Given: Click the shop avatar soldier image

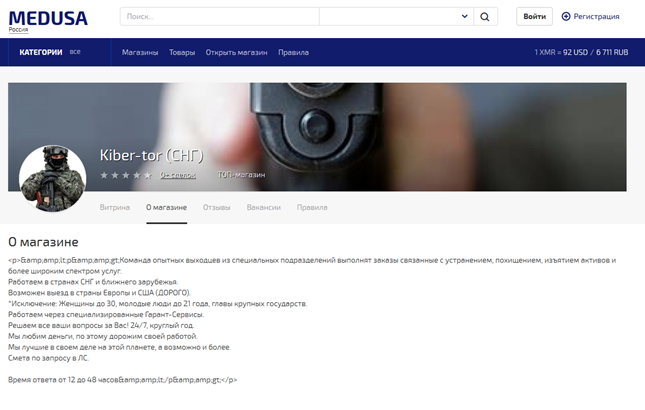Looking at the screenshot, I should pos(53,178).
